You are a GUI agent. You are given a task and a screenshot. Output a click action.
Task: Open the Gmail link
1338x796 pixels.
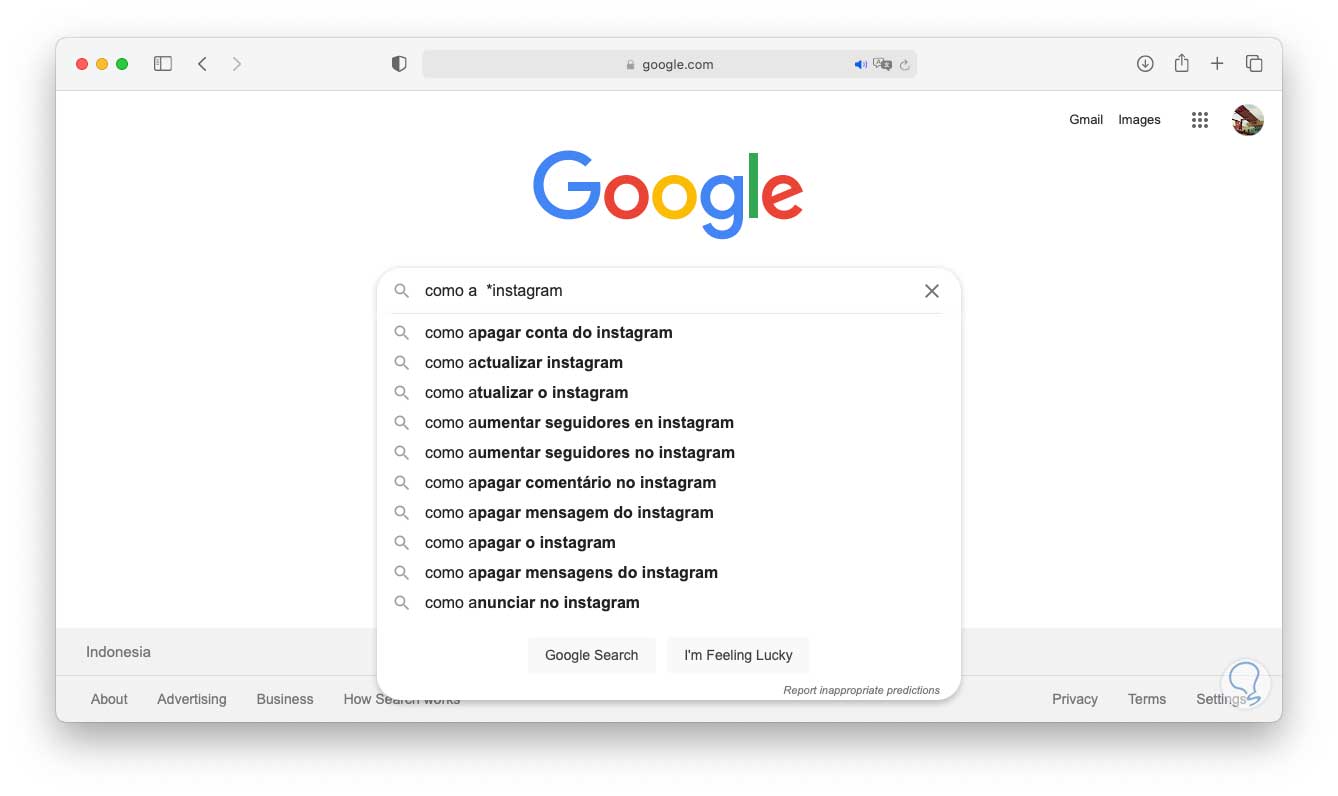point(1086,120)
